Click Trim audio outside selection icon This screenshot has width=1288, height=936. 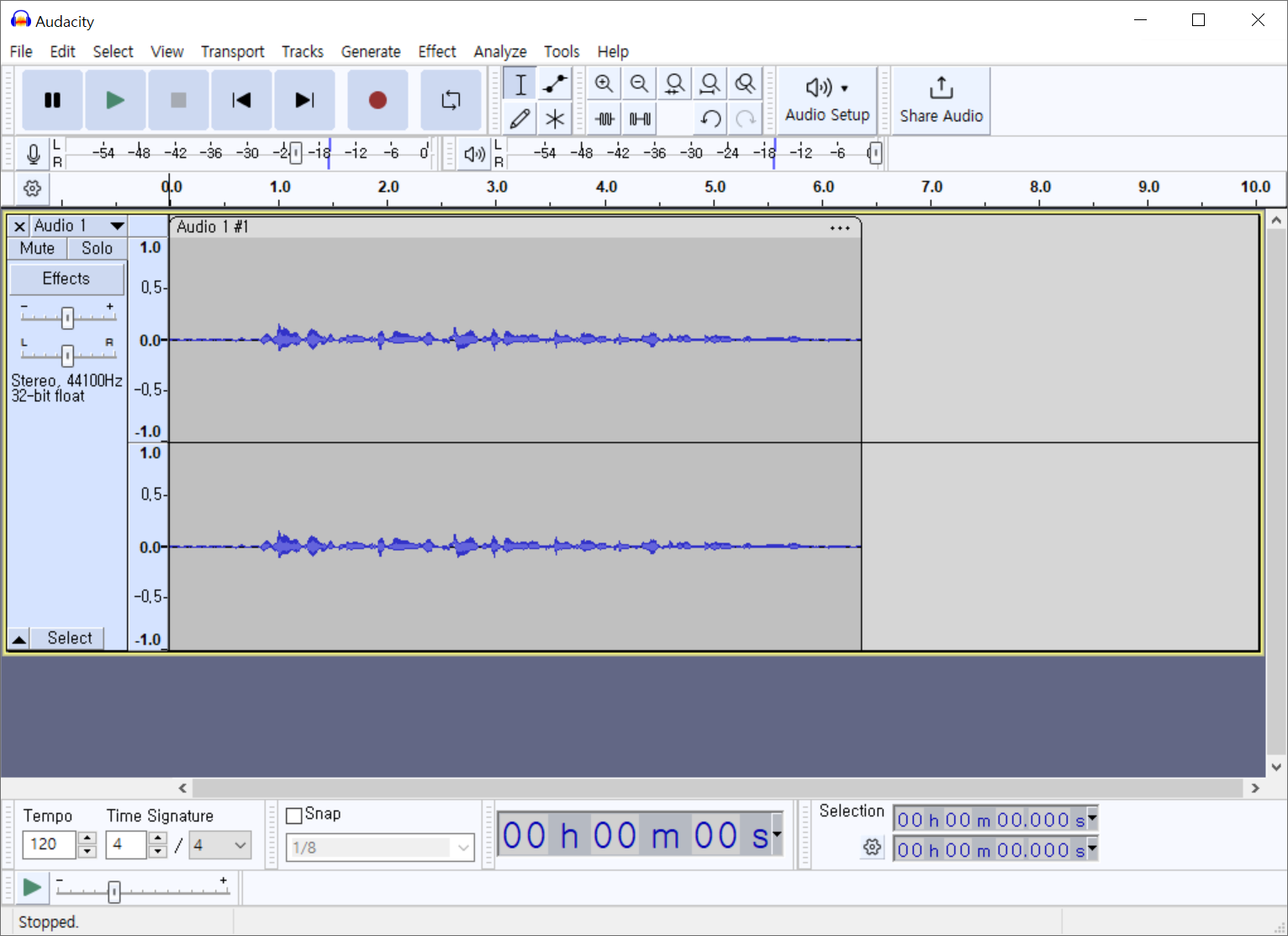pos(604,119)
